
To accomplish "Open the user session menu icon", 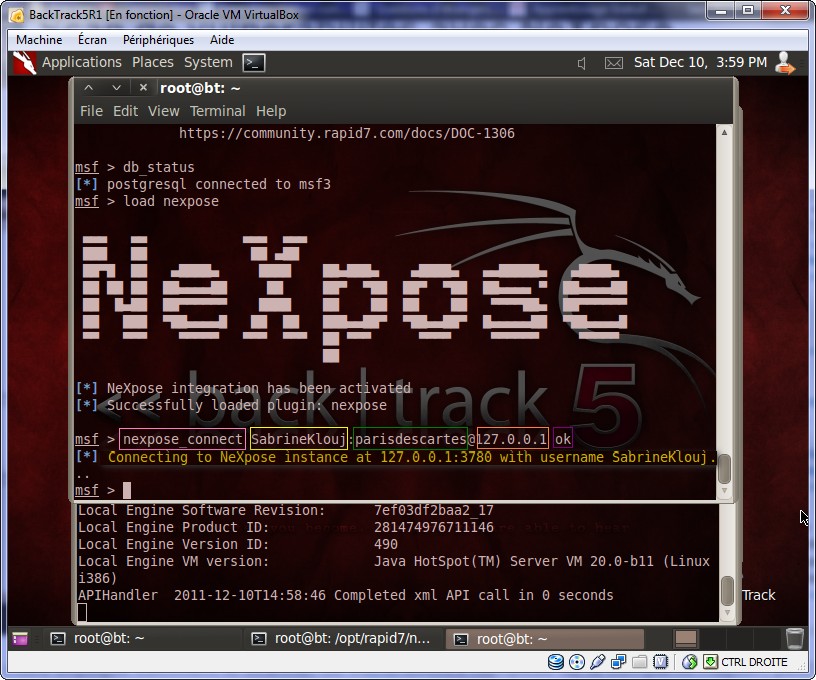I will [x=784, y=63].
